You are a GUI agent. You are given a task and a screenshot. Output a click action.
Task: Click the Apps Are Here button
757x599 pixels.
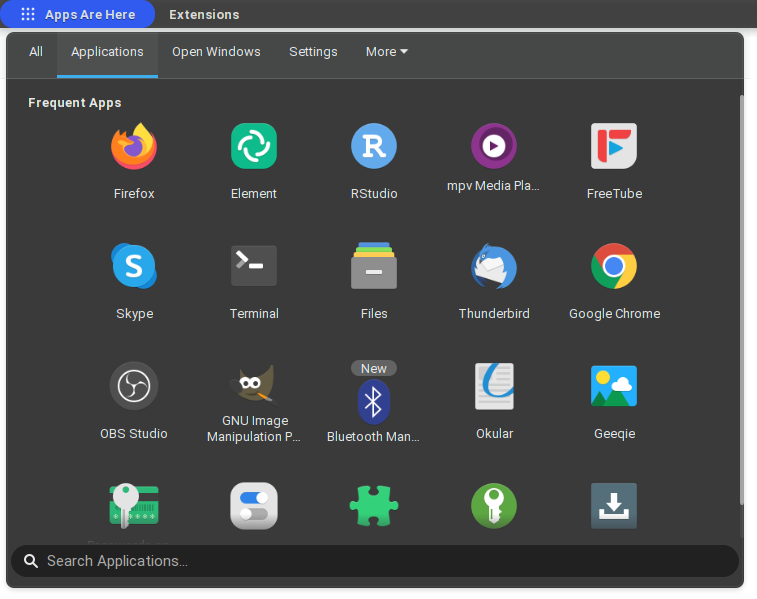(77, 14)
